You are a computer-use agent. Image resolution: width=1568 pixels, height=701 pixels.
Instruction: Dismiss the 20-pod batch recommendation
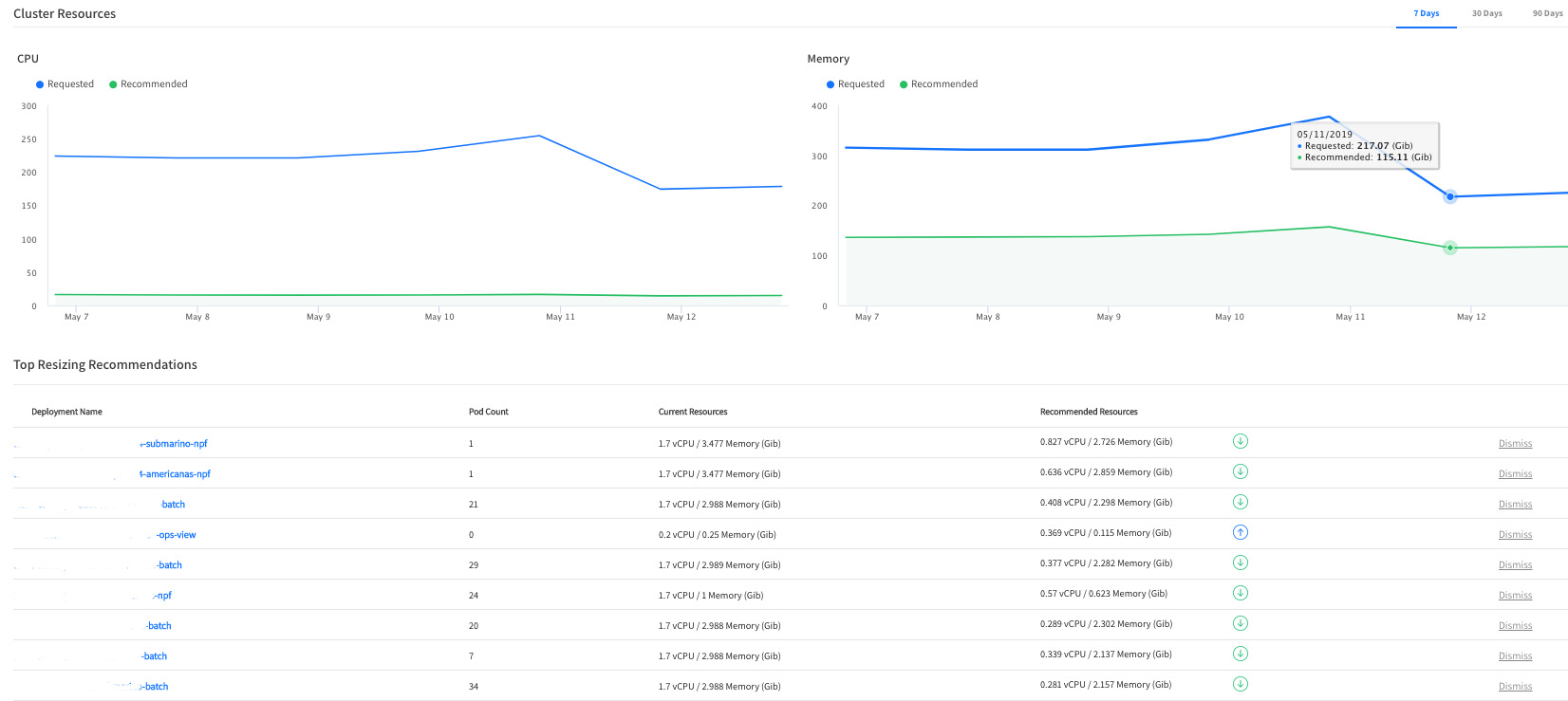click(1515, 626)
